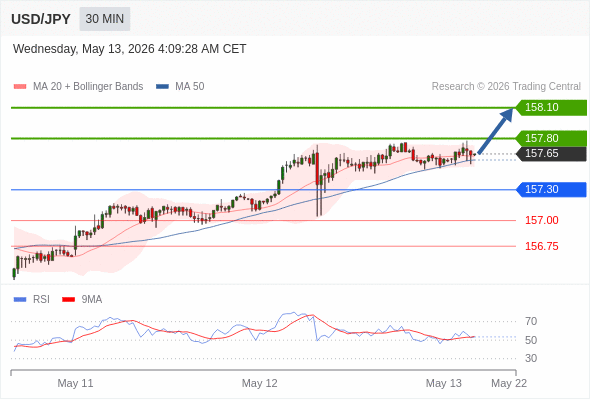The image size is (590, 400).
Task: Toggle the MA 20 + Bollinger Bands legend
Action: pos(88,87)
